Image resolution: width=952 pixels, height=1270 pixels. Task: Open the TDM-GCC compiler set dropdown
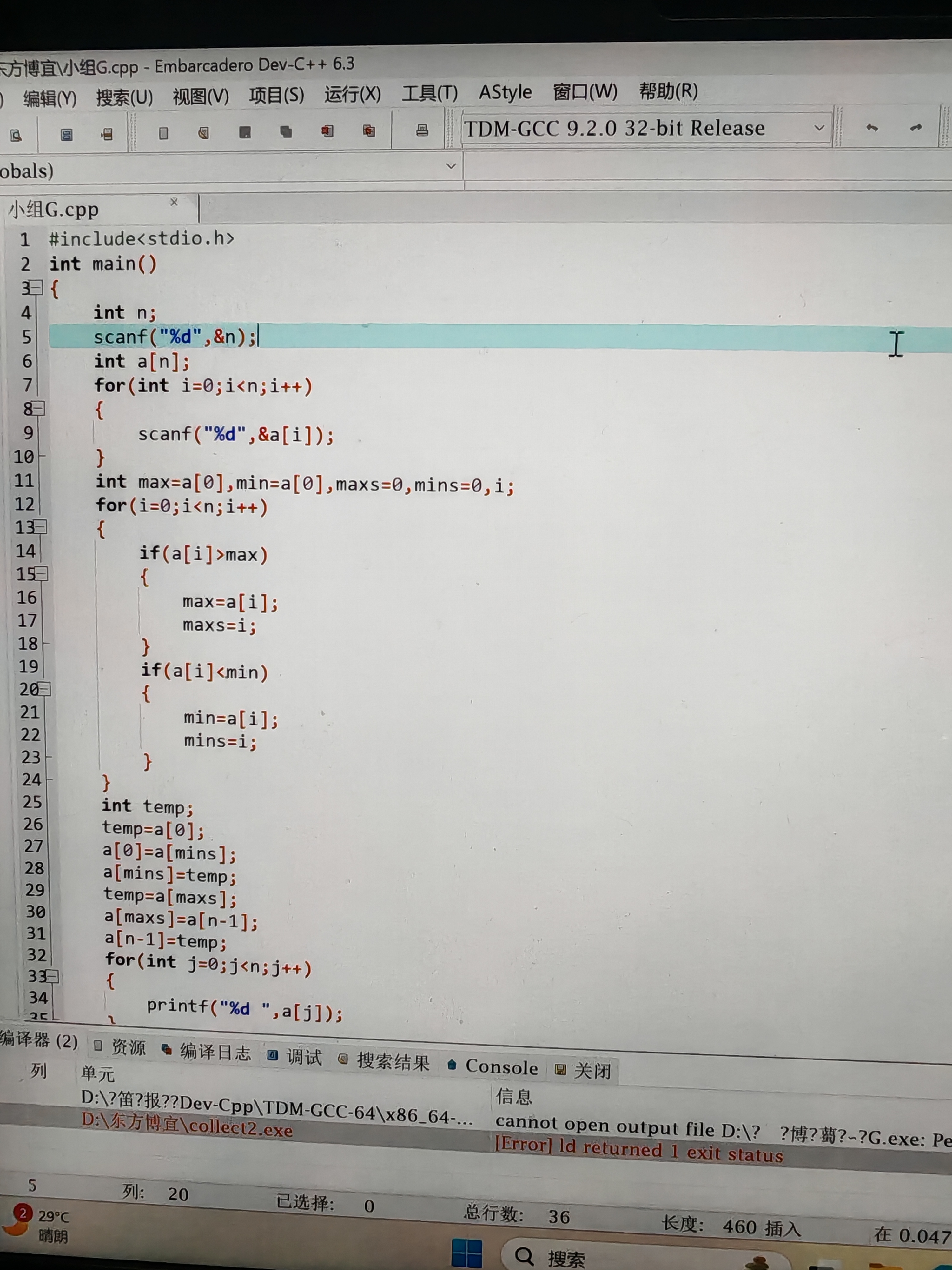click(x=819, y=127)
